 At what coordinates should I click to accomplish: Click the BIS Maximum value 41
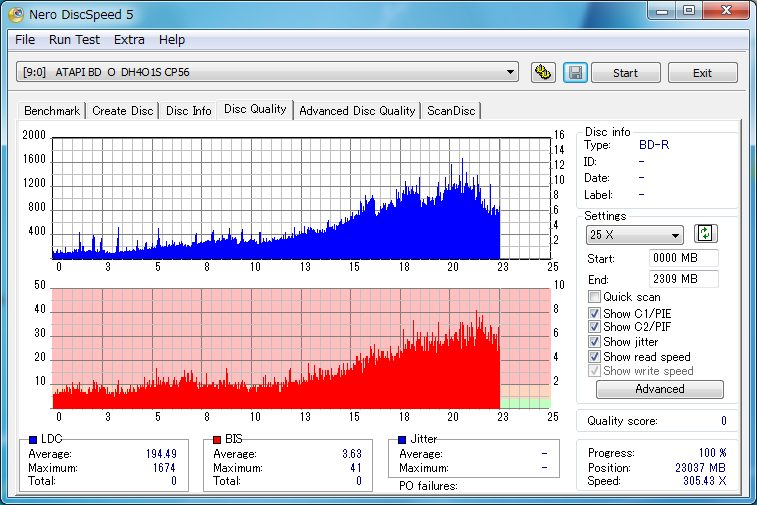(x=356, y=468)
